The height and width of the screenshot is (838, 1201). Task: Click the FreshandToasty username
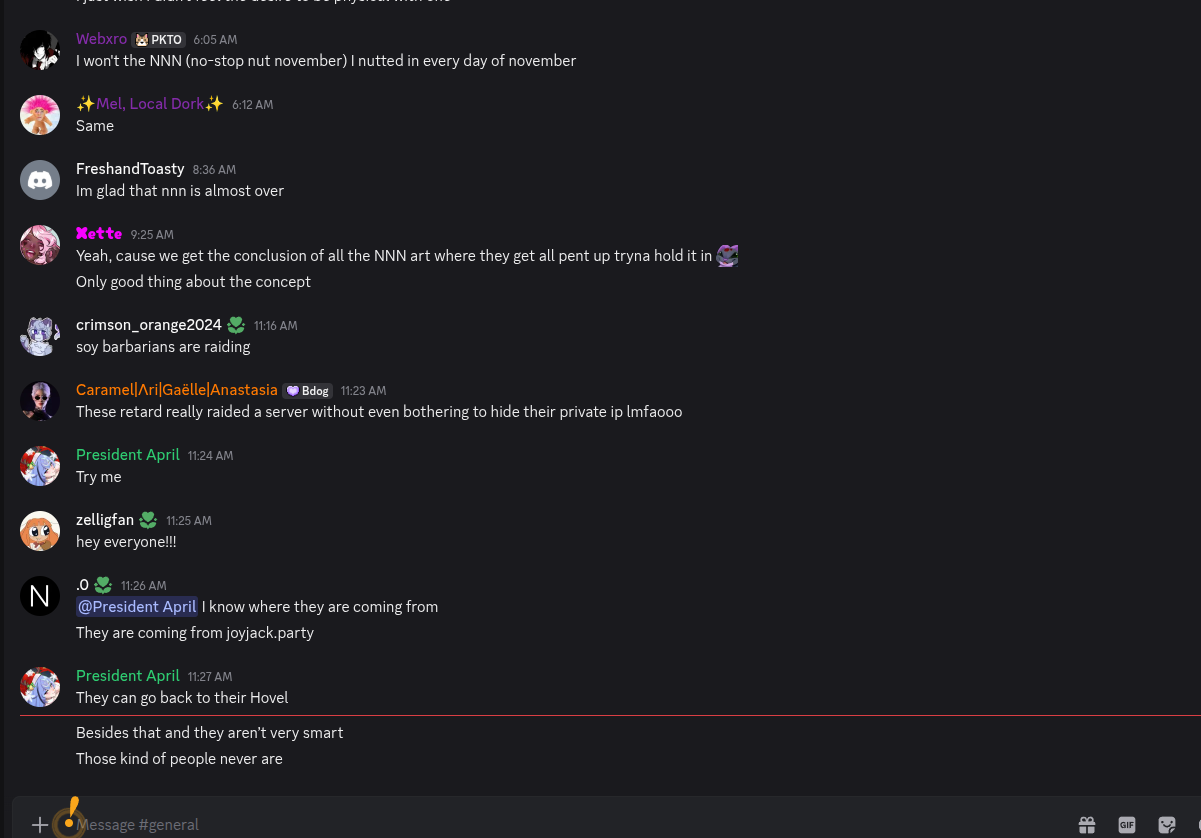pos(130,169)
